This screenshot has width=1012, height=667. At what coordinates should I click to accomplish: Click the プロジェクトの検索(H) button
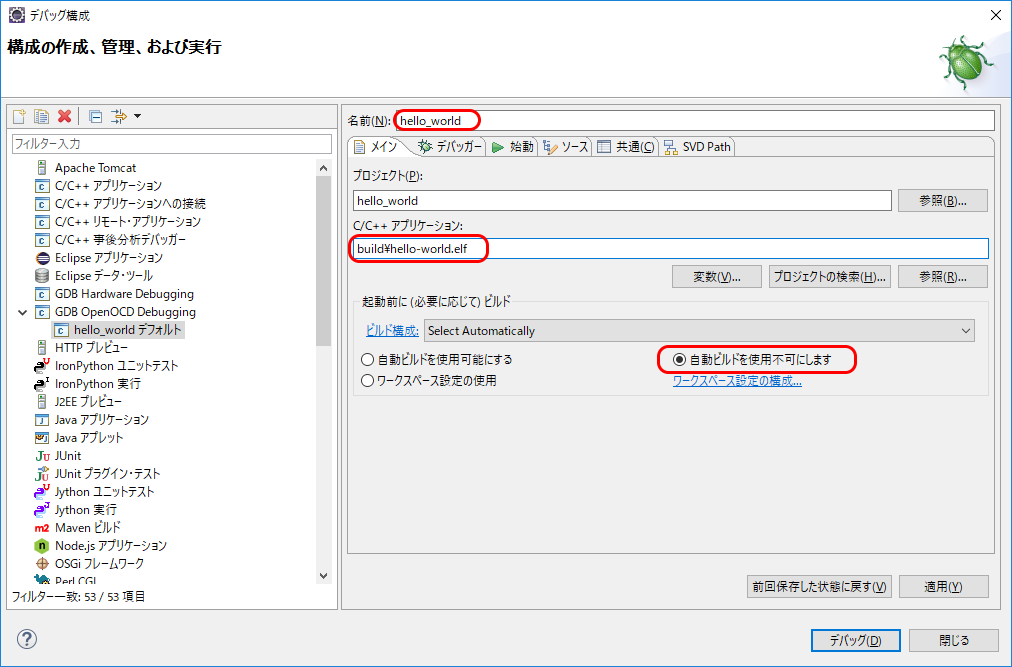click(829, 277)
